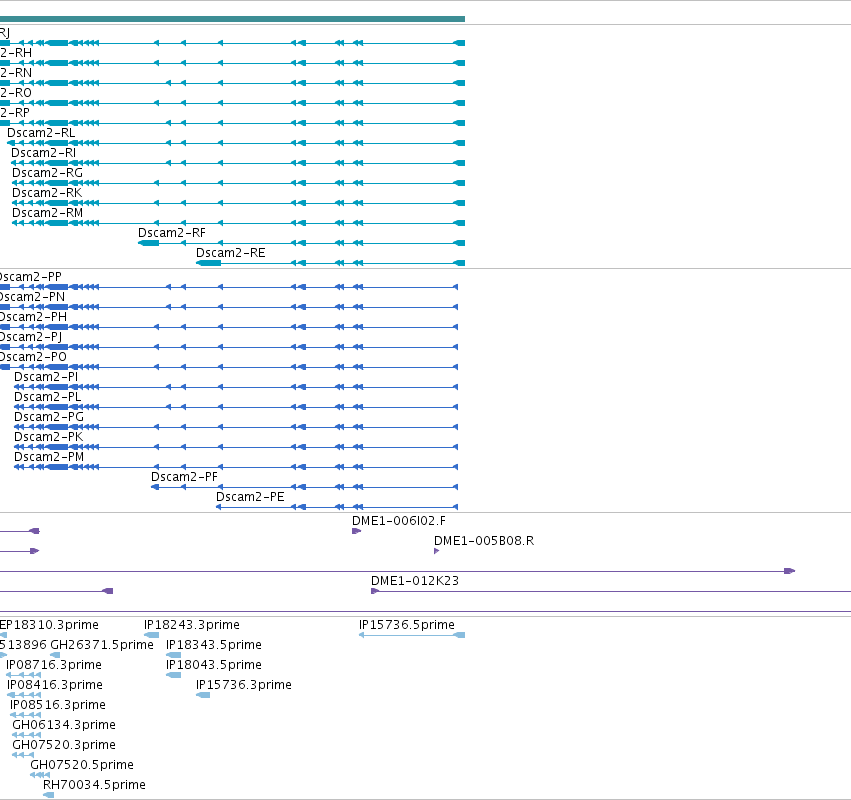Click the RH70034.5prime light blue glyph
Screen dimensions: 851x800
click(48, 796)
